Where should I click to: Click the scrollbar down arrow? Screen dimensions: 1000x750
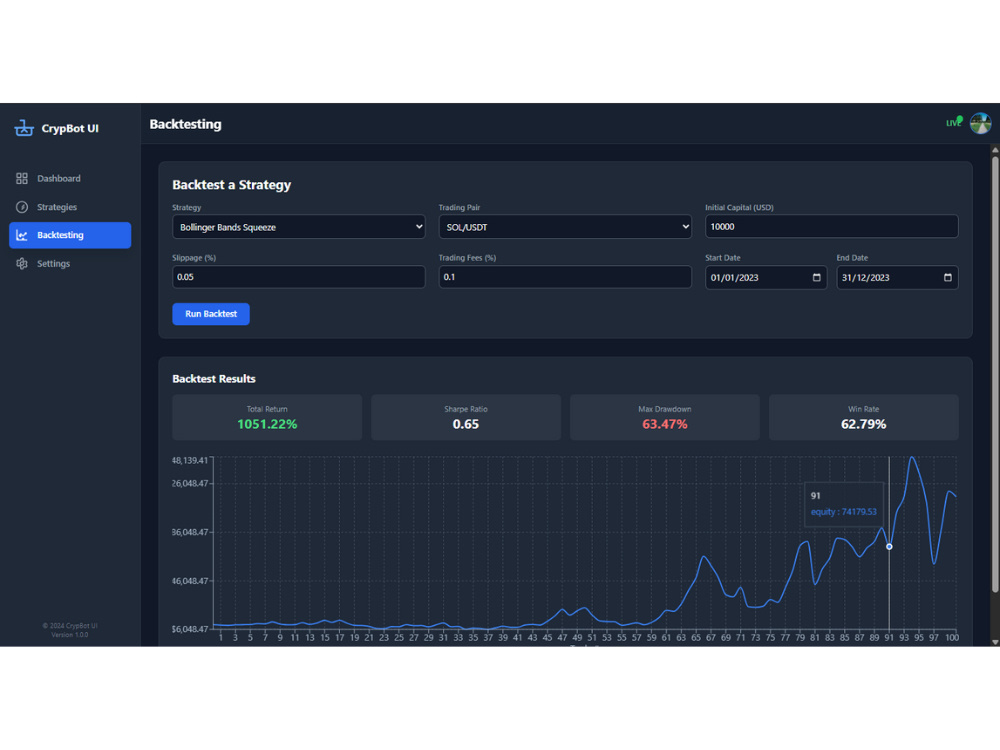(995, 642)
